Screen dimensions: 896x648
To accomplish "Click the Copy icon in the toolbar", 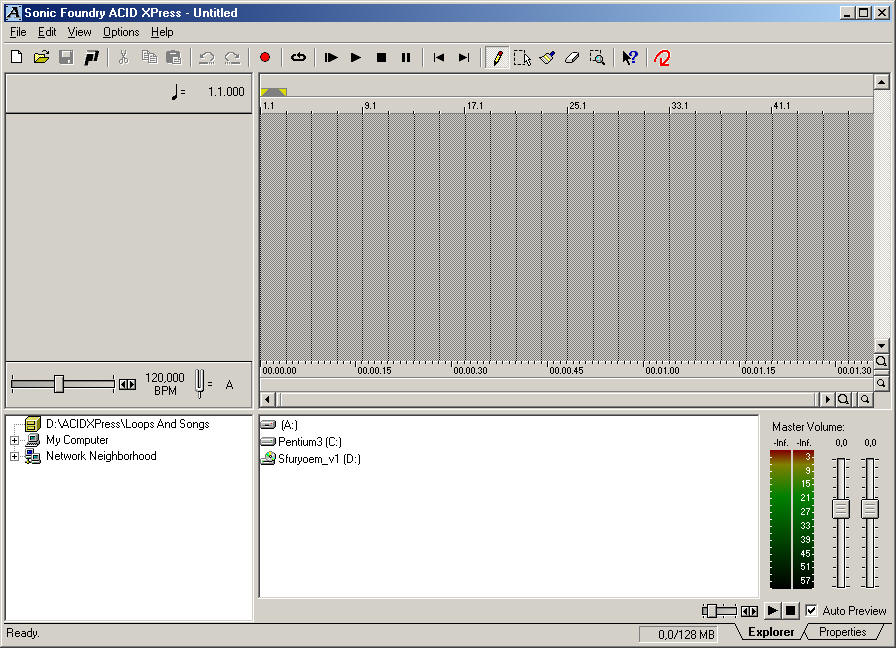I will [149, 57].
